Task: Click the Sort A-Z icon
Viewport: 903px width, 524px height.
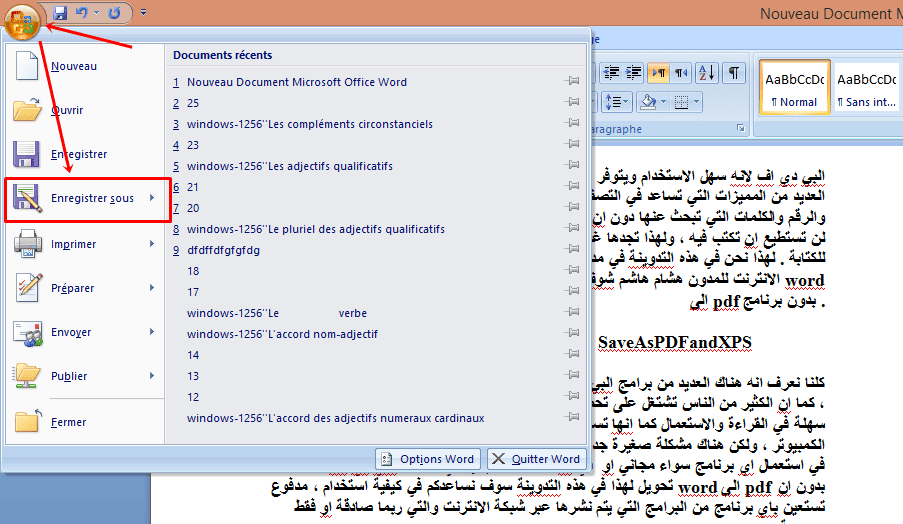Action: pos(707,73)
